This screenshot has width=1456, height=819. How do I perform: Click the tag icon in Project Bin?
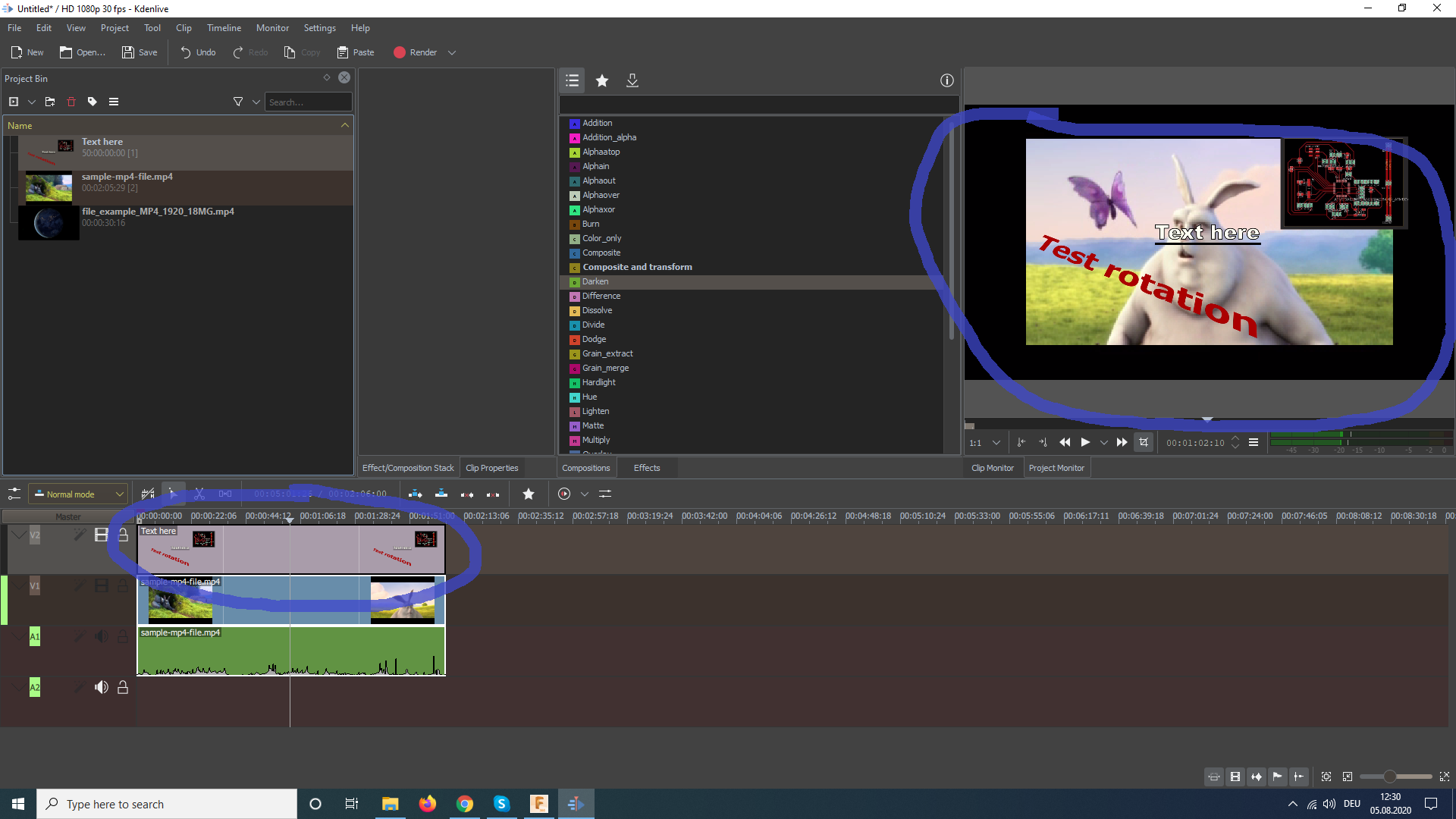(x=93, y=102)
